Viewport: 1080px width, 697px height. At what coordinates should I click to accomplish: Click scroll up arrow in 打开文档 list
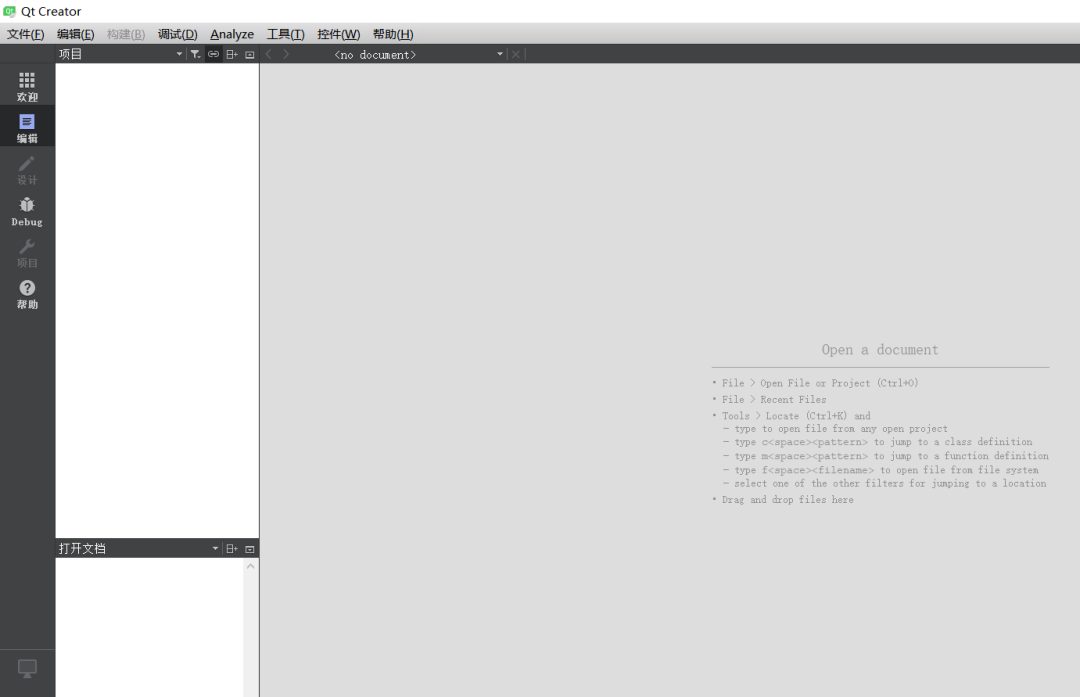coord(251,566)
